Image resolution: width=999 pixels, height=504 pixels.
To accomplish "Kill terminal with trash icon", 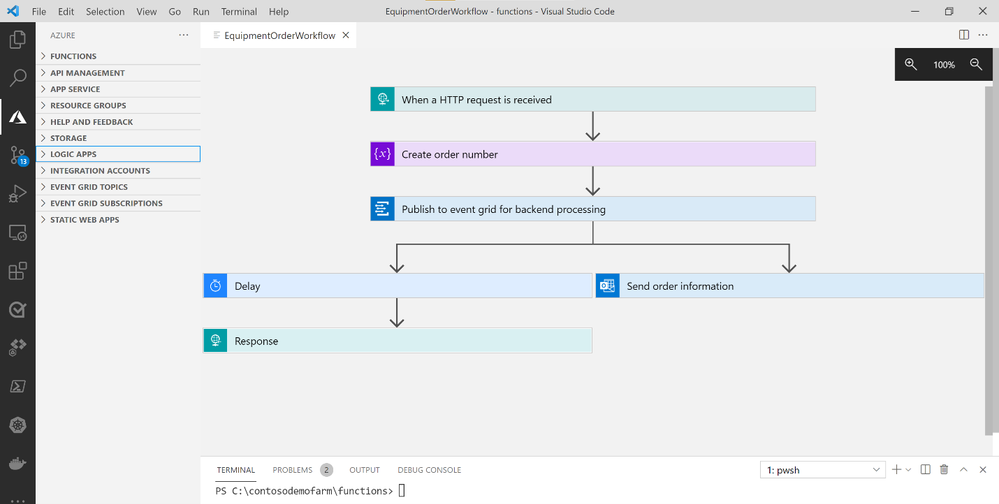I will [944, 470].
